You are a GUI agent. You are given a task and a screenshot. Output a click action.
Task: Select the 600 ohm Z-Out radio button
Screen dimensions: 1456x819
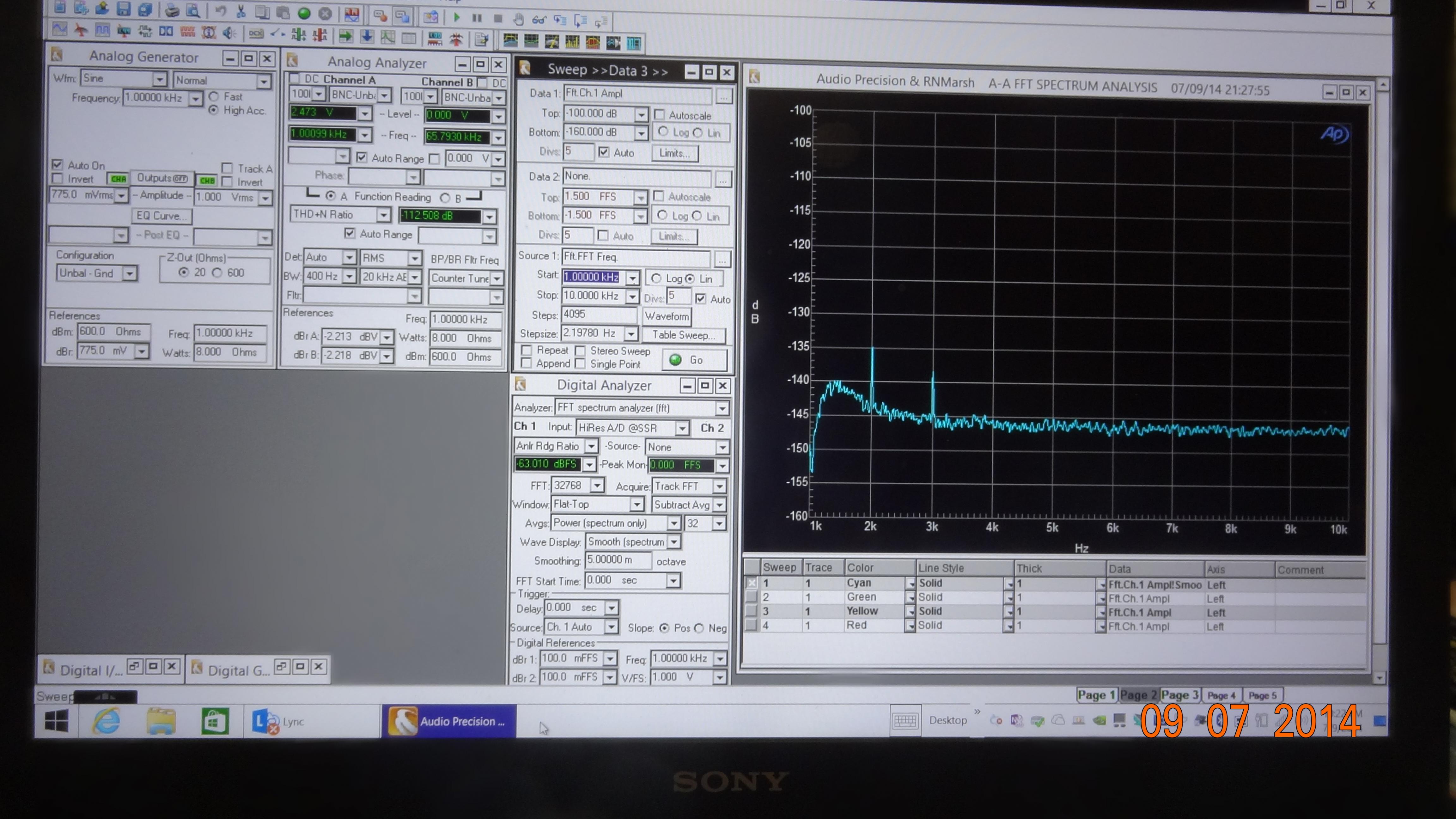click(x=217, y=272)
